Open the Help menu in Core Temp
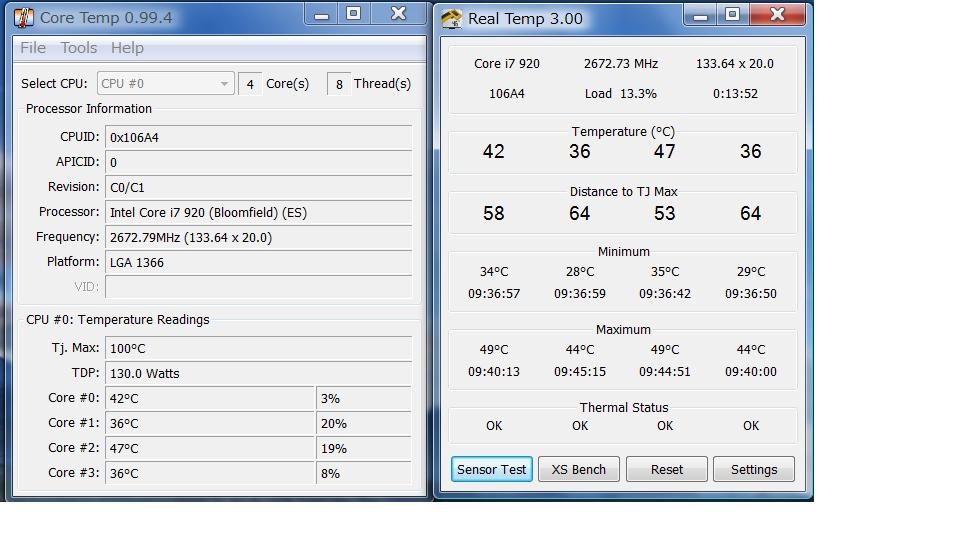 (x=127, y=48)
